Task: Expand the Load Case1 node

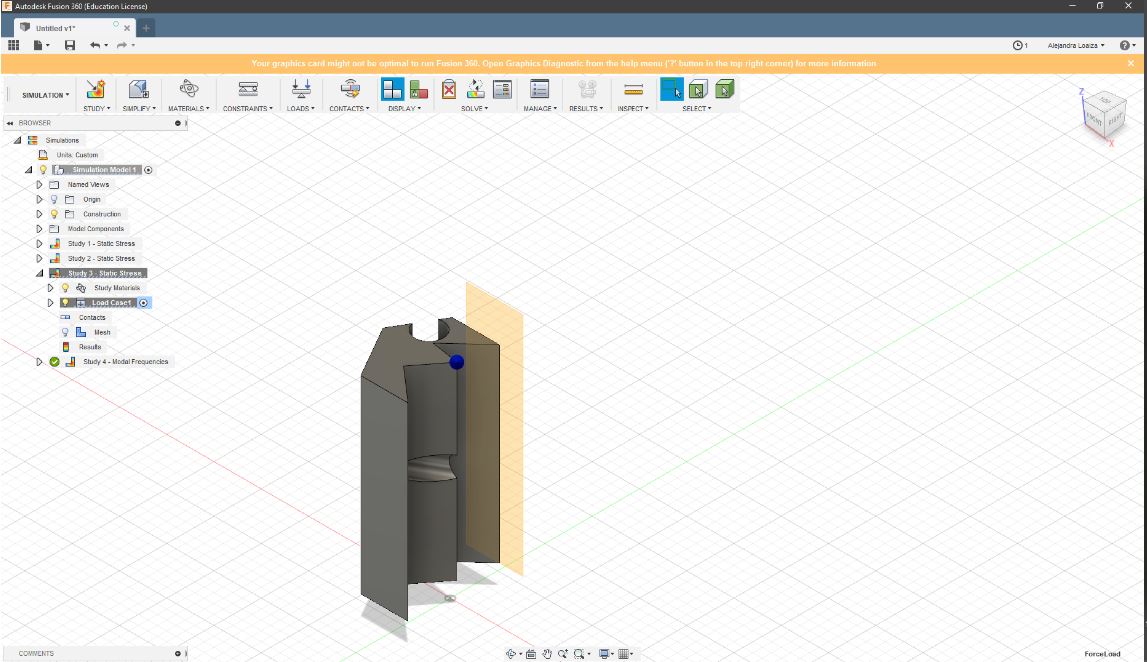Action: [x=50, y=303]
